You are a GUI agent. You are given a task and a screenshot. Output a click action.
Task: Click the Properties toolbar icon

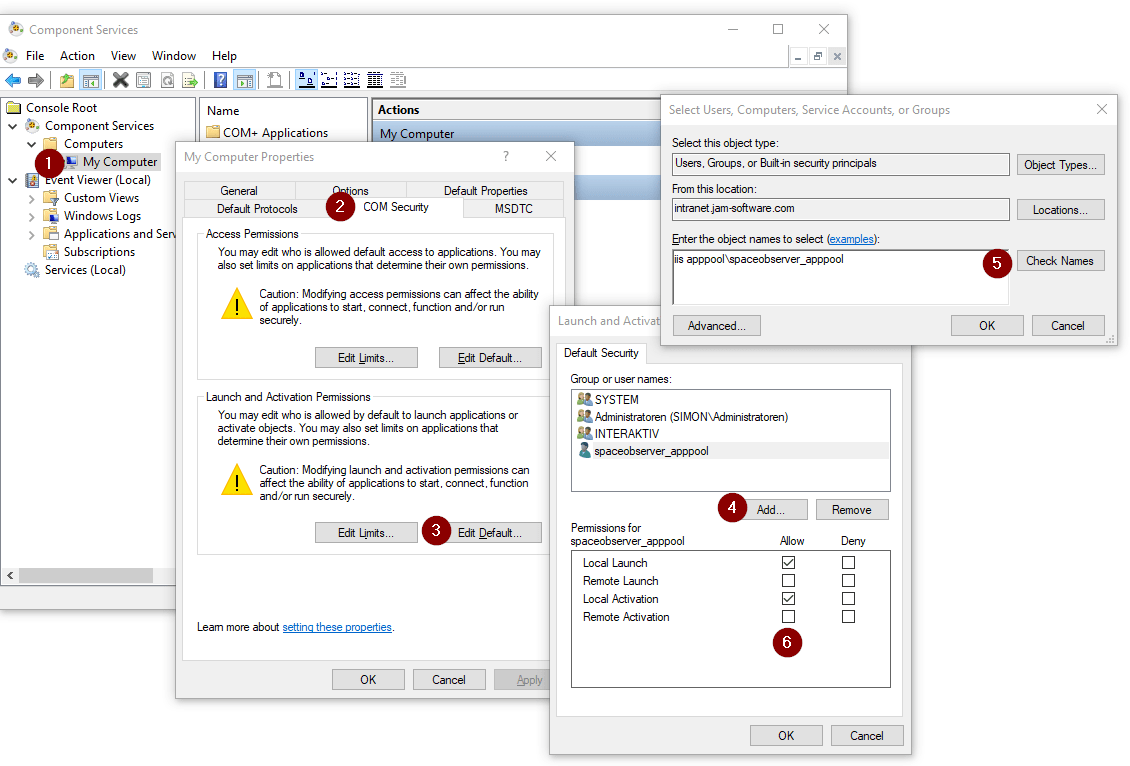tap(143, 80)
